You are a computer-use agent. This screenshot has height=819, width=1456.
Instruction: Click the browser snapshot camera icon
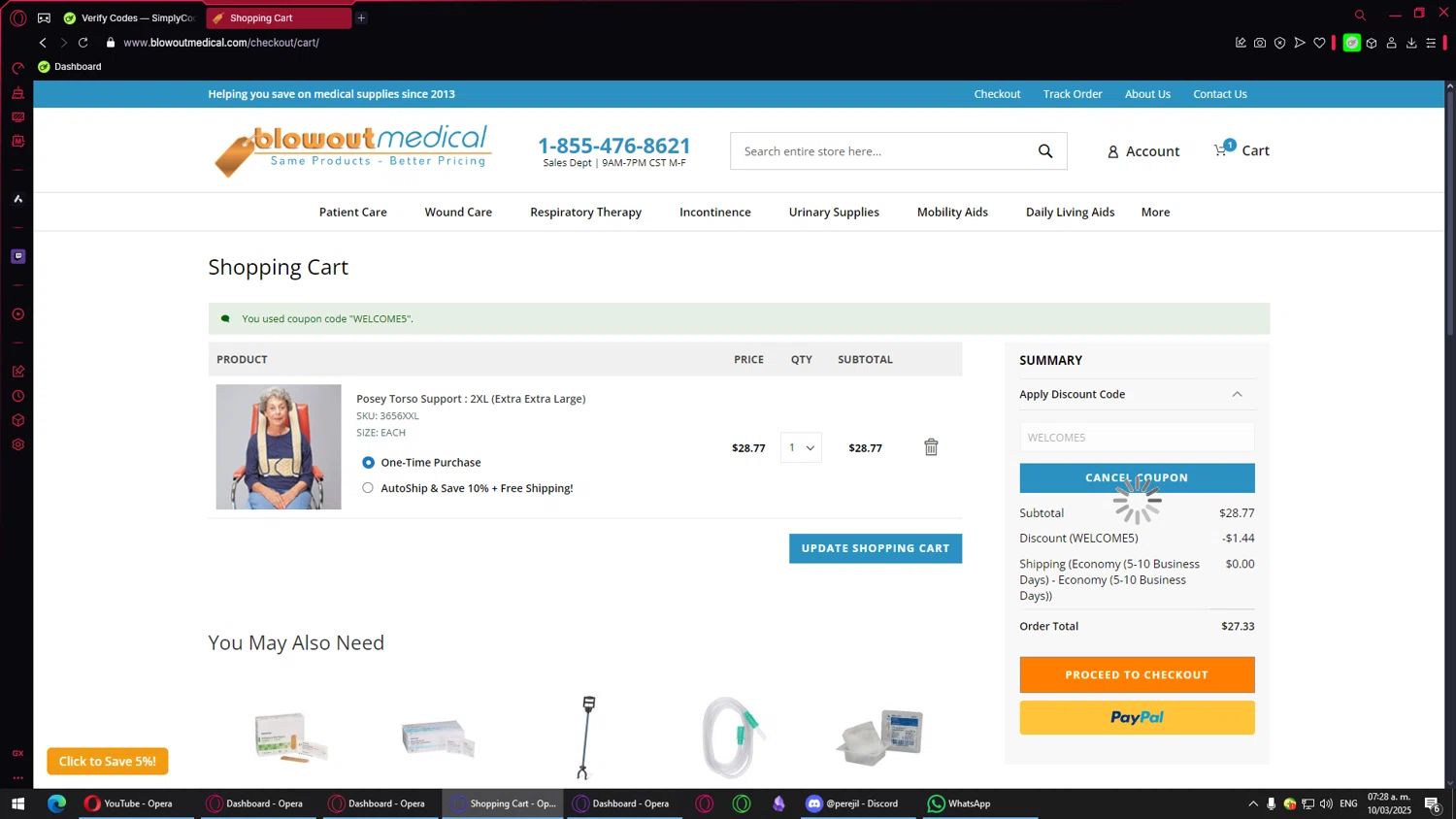pos(1260,43)
